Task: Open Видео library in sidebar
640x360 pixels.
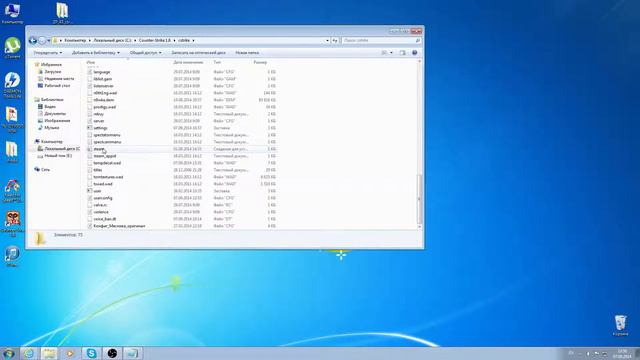Action: [50, 107]
